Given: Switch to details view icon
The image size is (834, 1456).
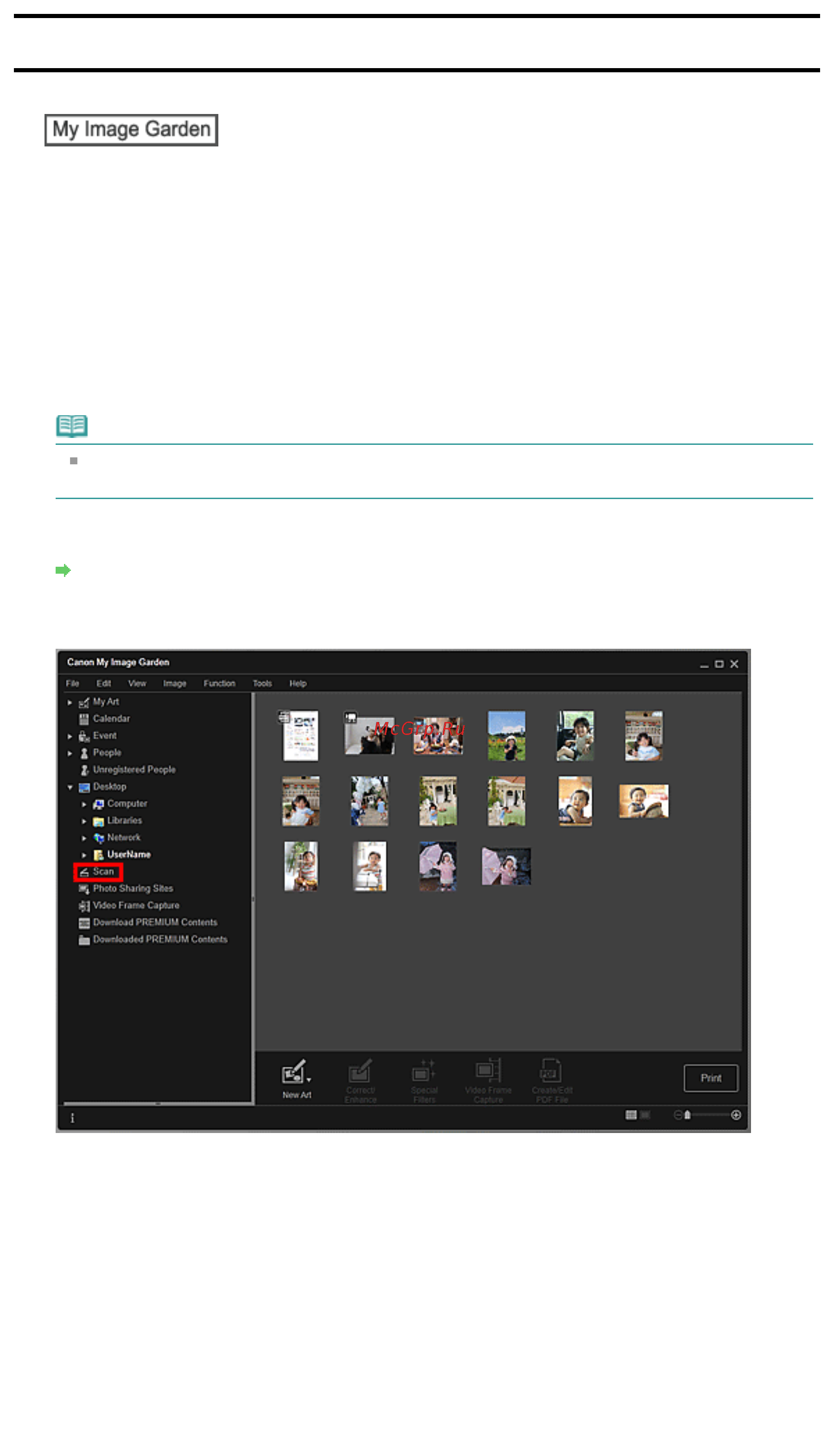Looking at the screenshot, I should pos(645,1115).
